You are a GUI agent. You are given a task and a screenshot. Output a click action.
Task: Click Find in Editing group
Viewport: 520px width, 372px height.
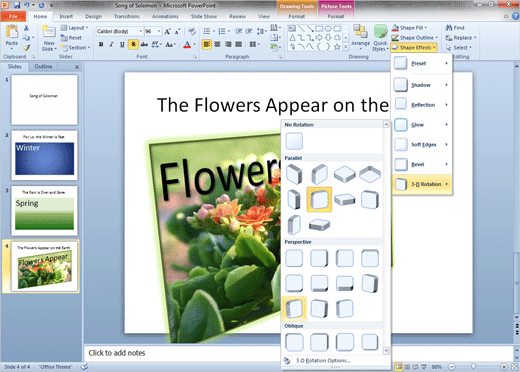click(x=455, y=28)
